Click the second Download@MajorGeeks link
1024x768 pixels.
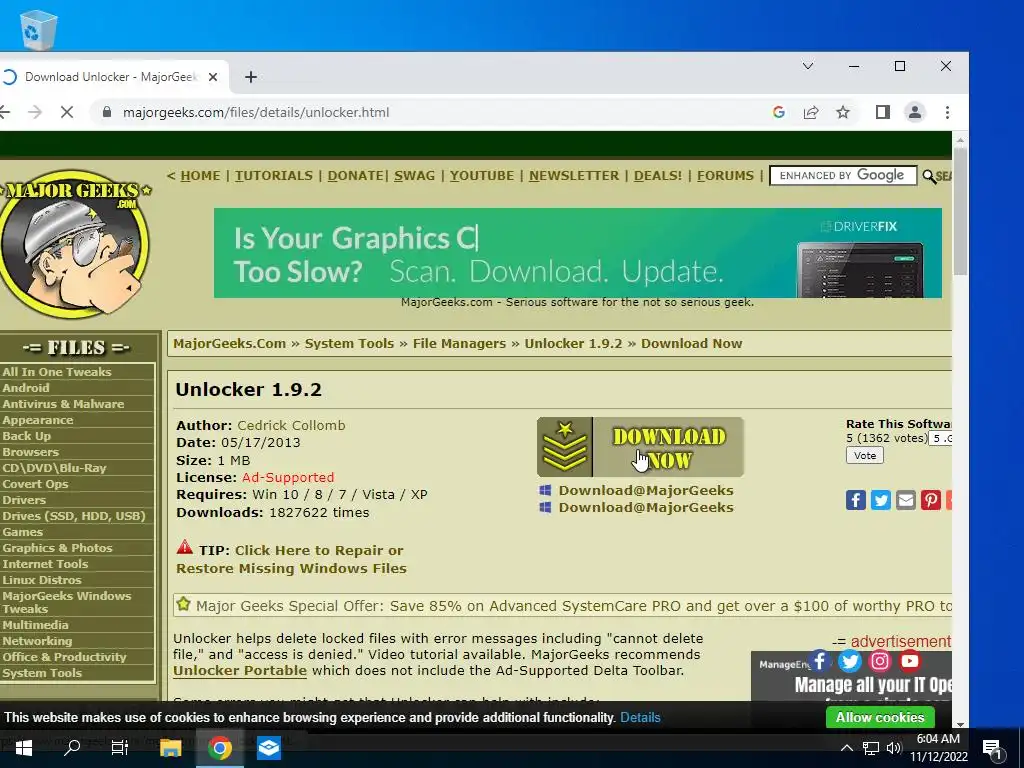[x=645, y=507]
